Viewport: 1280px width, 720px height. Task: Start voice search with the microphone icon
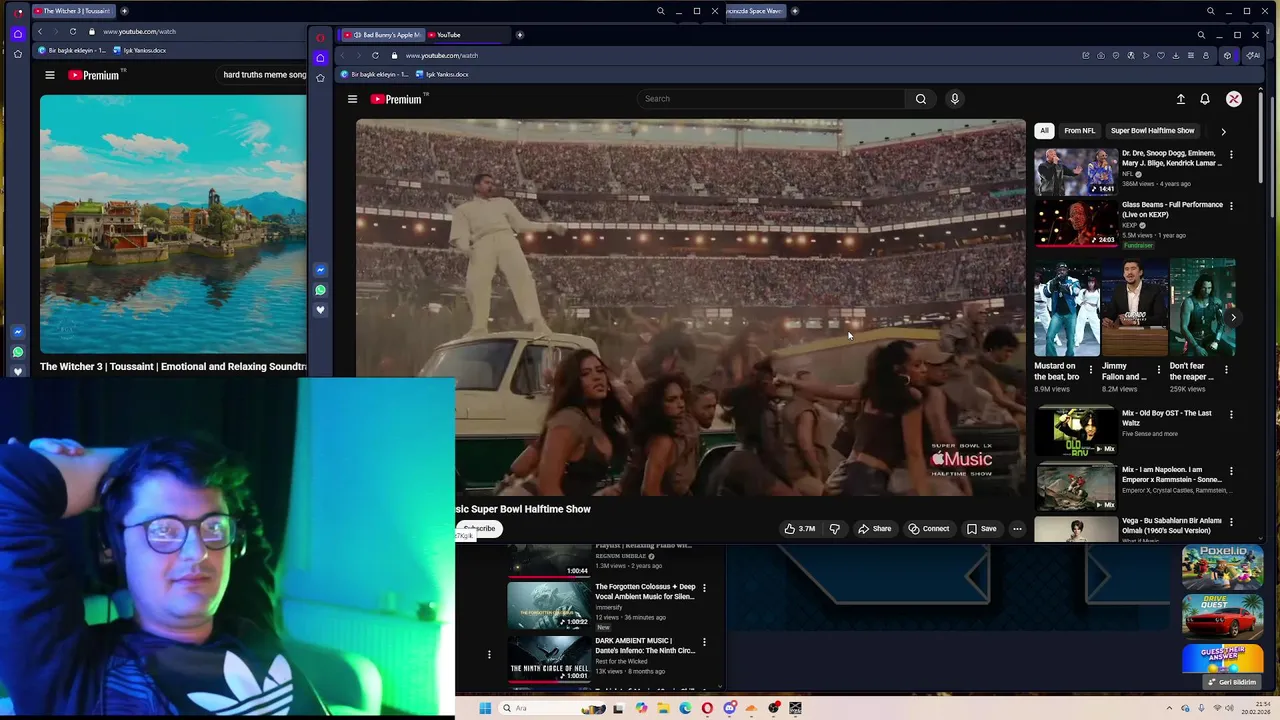pyautogui.click(x=954, y=99)
